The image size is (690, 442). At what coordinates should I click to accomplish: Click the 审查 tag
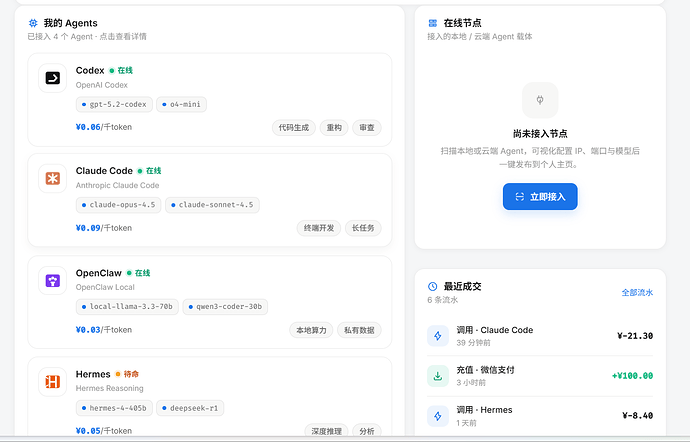[367, 128]
